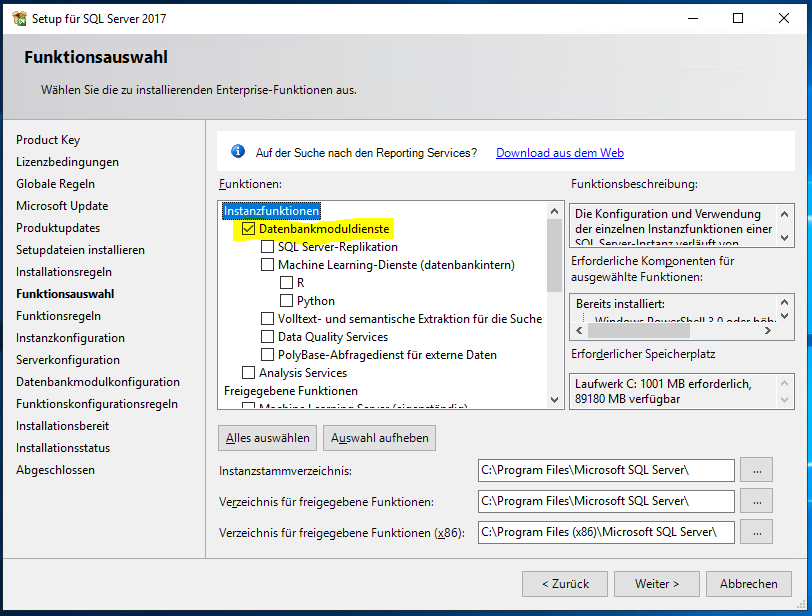
Task: Minimize the SQL Server 2017 setup window
Action: (693, 19)
